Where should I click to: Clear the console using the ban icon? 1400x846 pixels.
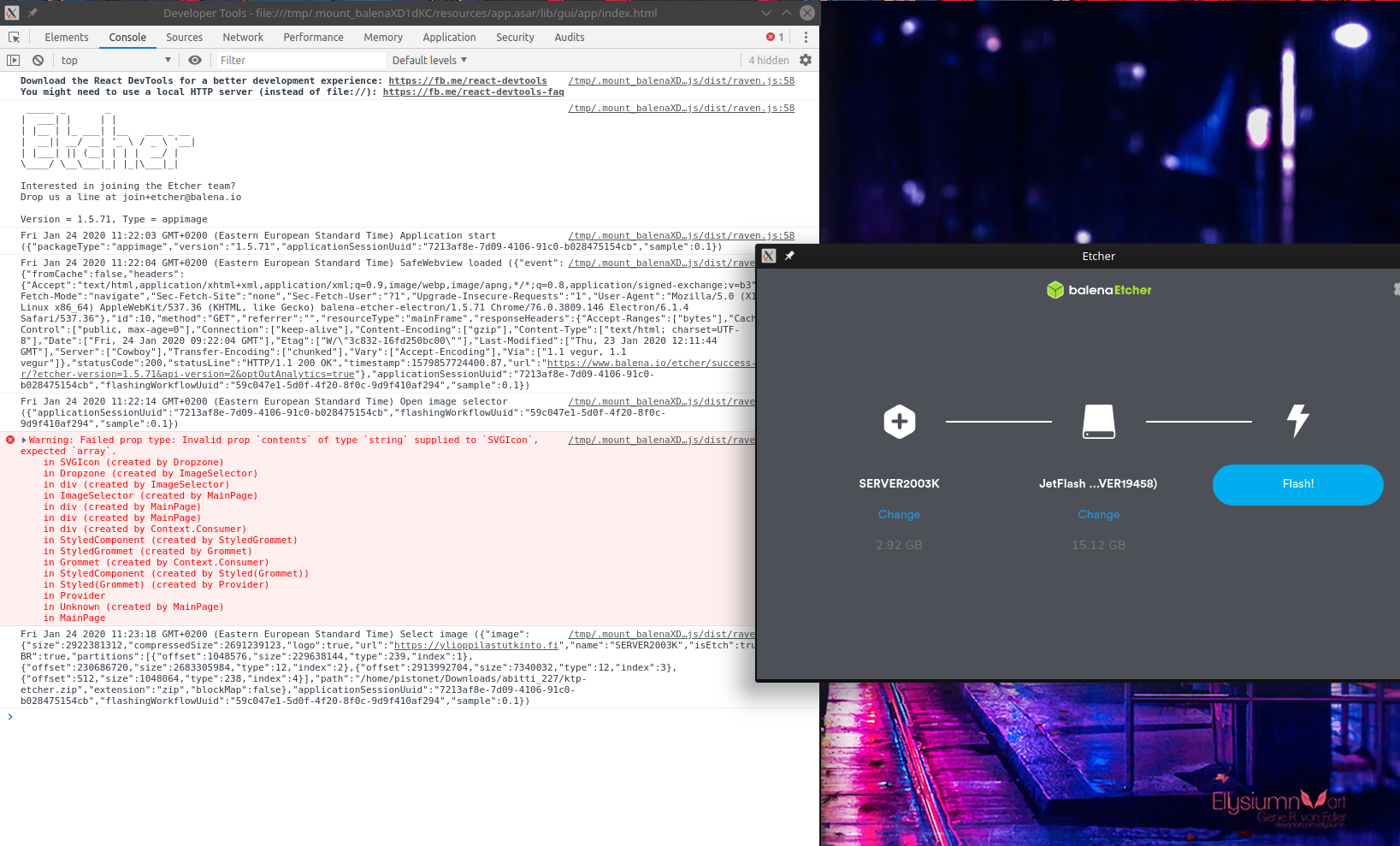[38, 60]
